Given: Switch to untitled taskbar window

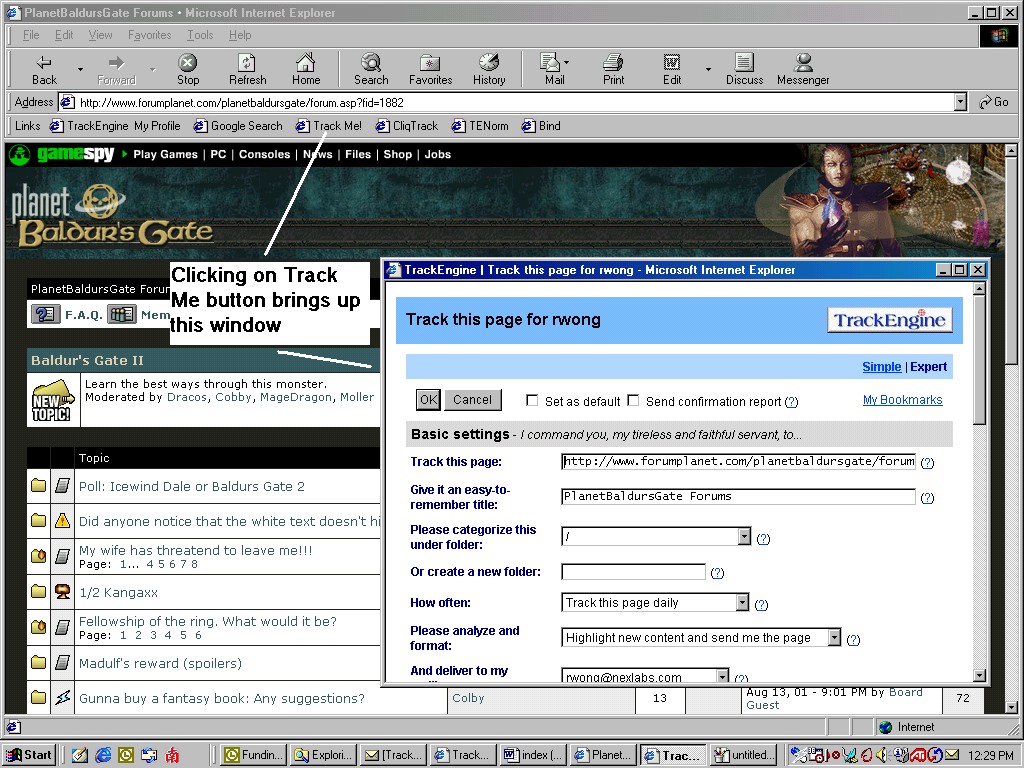Looking at the screenshot, I should (x=743, y=755).
